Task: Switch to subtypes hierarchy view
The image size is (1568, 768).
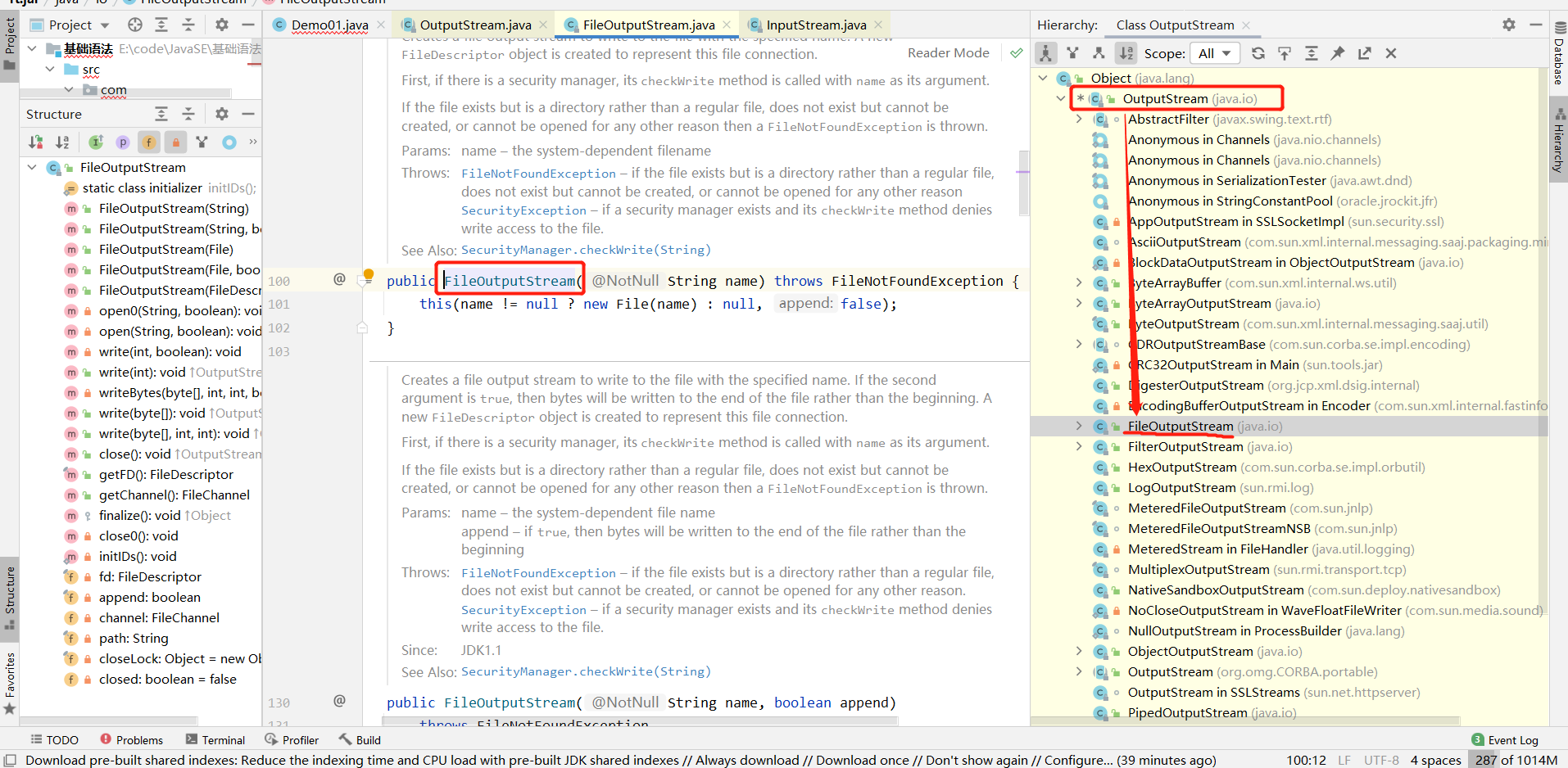Action: tap(1099, 53)
